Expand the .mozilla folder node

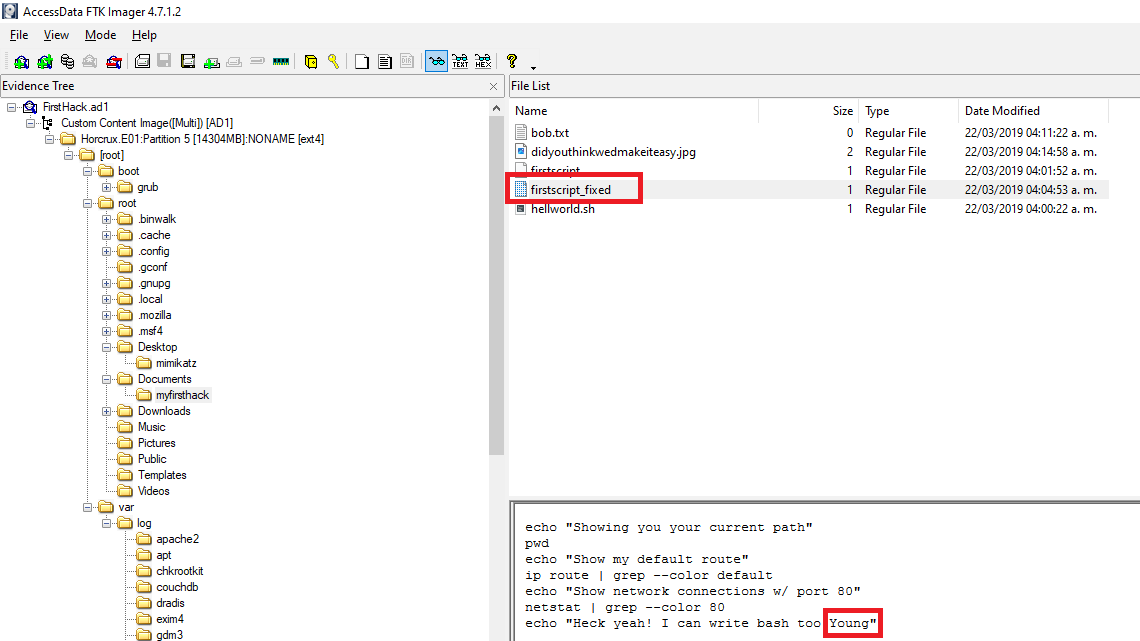point(107,315)
